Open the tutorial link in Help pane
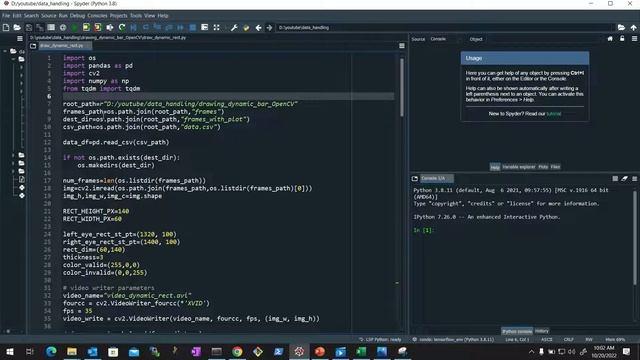Screen dimensions: 640x360 coord(553,114)
